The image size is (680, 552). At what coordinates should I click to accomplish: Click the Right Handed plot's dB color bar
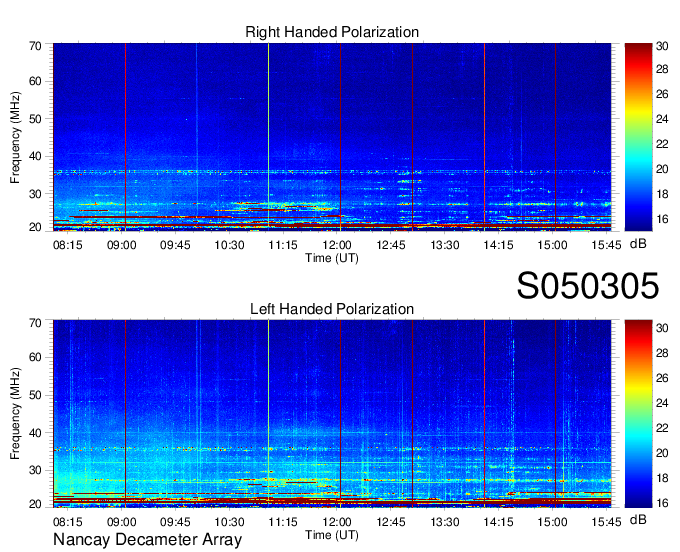(638, 137)
